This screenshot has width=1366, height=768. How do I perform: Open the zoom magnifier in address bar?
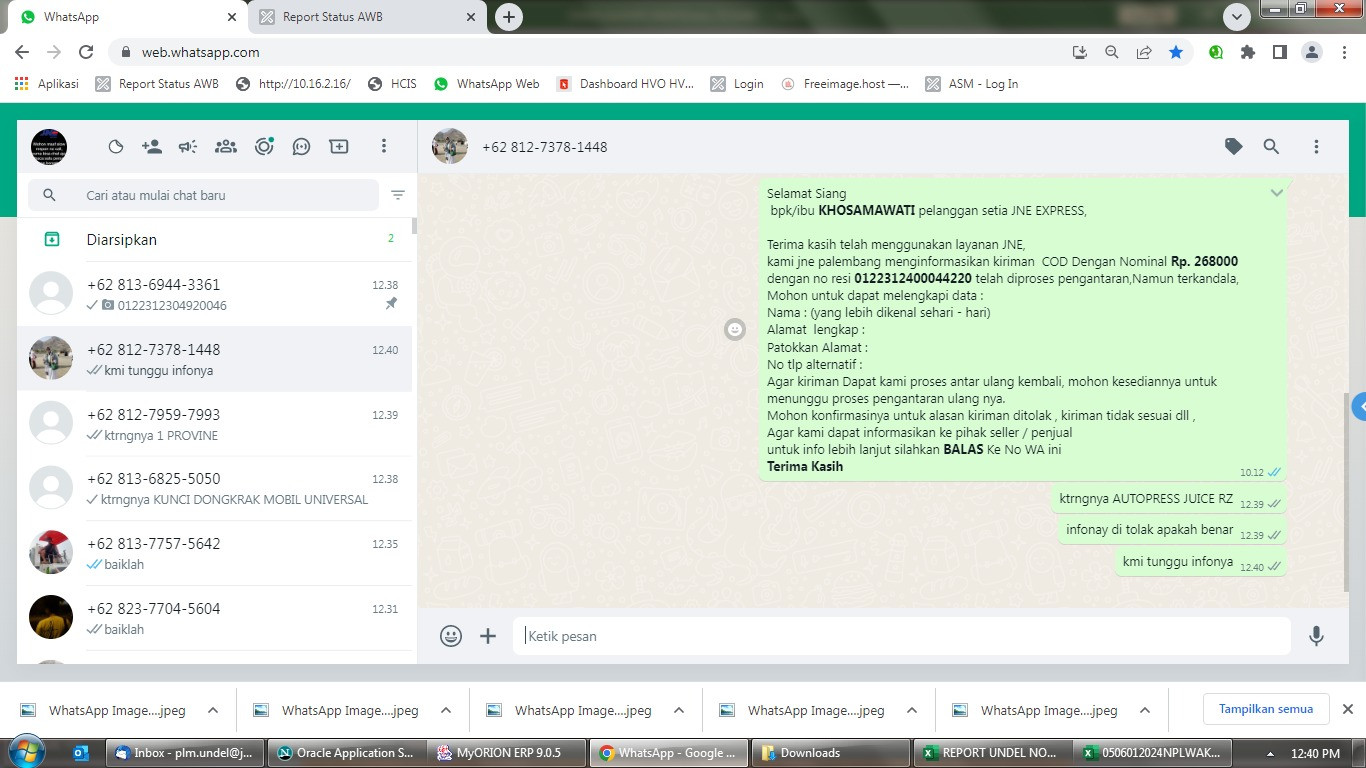[1111, 52]
